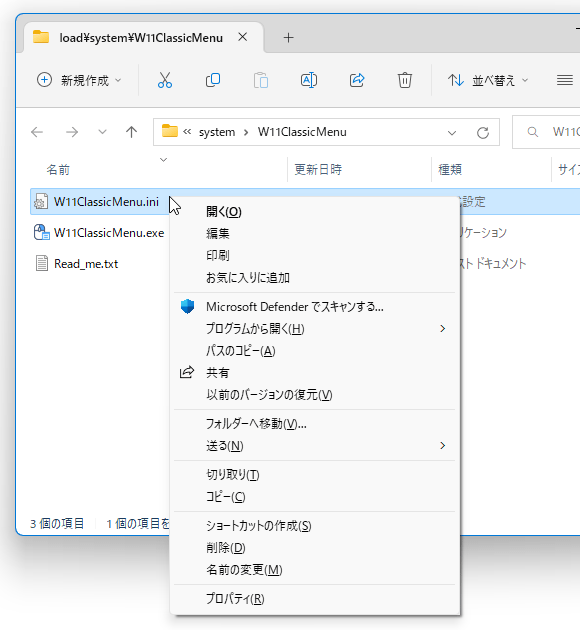Select file W11ClassicMenu.exe
Viewport: 580px width, 630px height.
pos(109,233)
